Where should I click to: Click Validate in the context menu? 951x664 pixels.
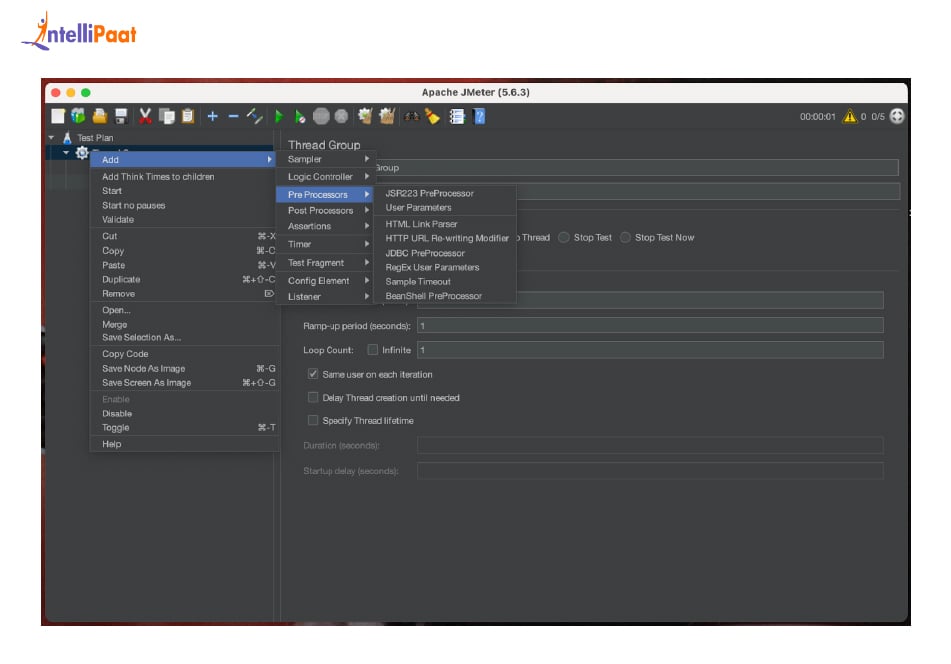pos(184,220)
